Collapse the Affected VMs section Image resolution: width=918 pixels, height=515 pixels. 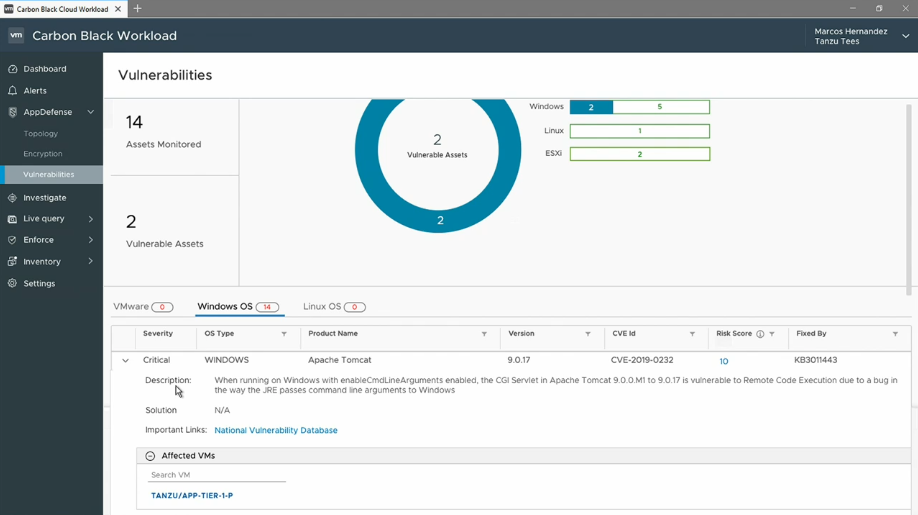150,456
